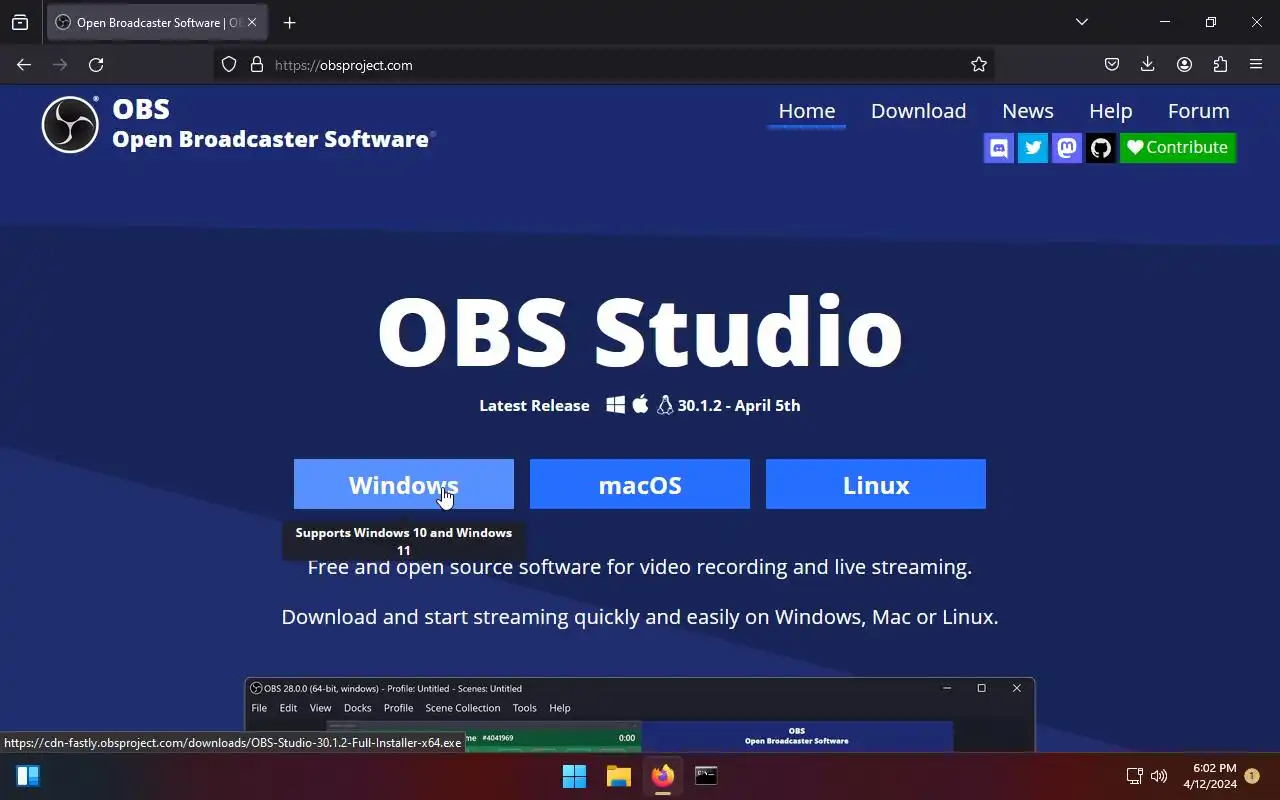Open File Explorer from taskbar
Viewport: 1280px width, 800px height.
click(x=618, y=776)
